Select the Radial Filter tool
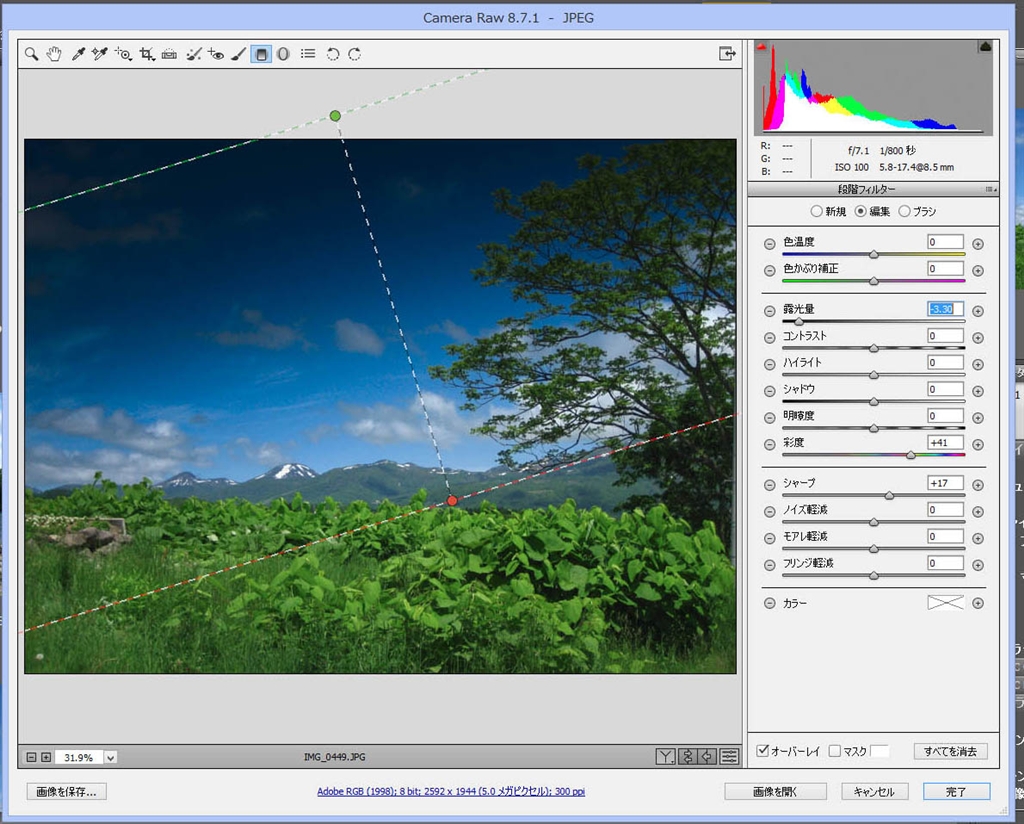This screenshot has height=824, width=1024. pyautogui.click(x=284, y=54)
